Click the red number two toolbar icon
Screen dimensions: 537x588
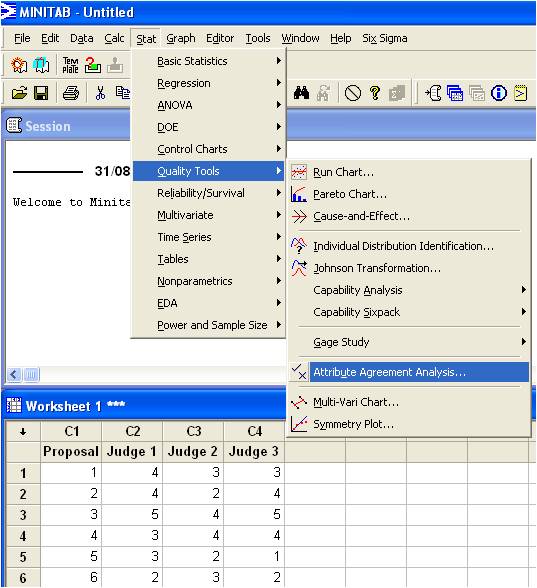point(92,65)
